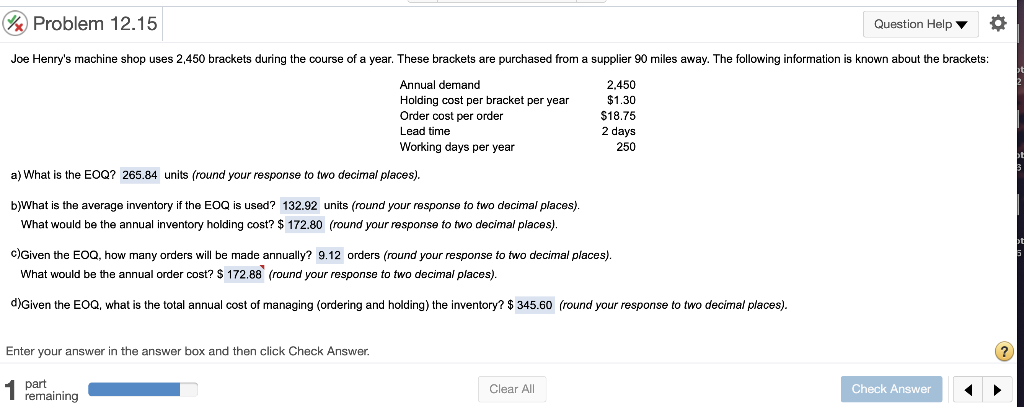This screenshot has height=407, width=1024.
Task: Click the EOQ answer field 265.84
Action: [140, 175]
